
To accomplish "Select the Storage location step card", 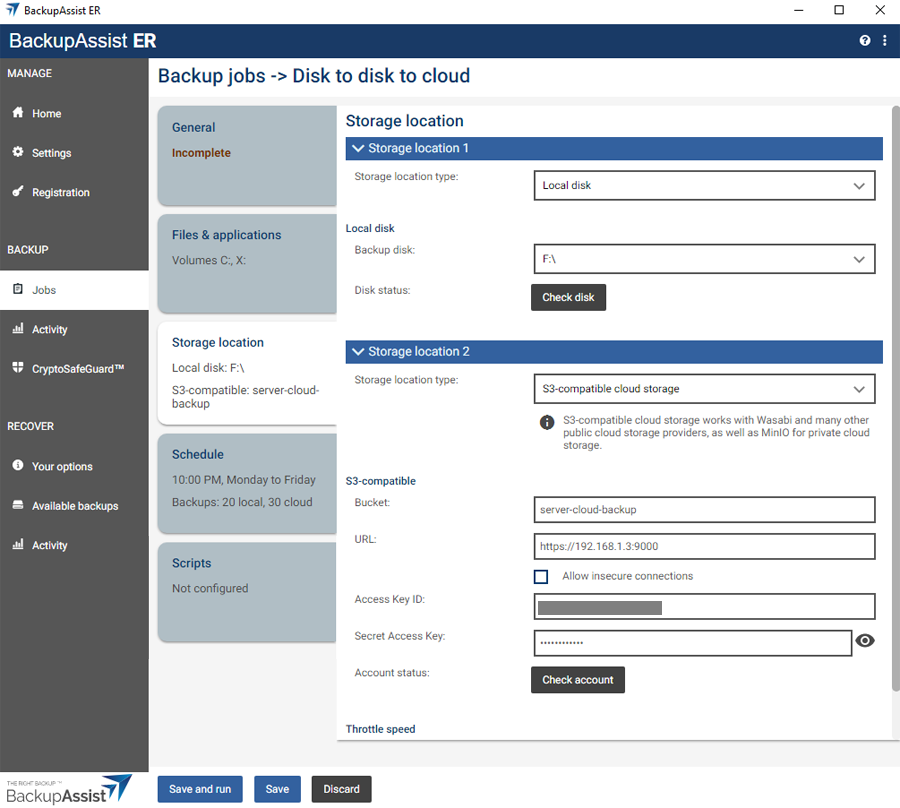I will (247, 373).
